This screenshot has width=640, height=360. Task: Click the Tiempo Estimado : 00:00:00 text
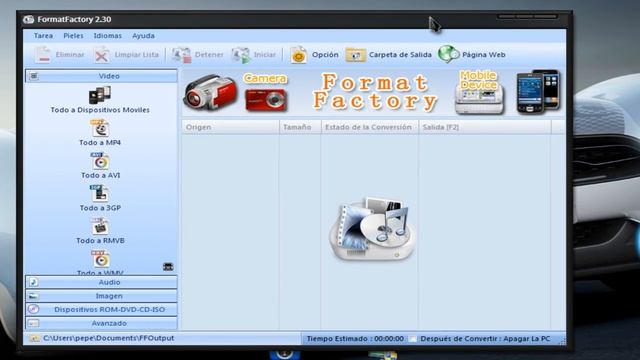[x=355, y=339]
